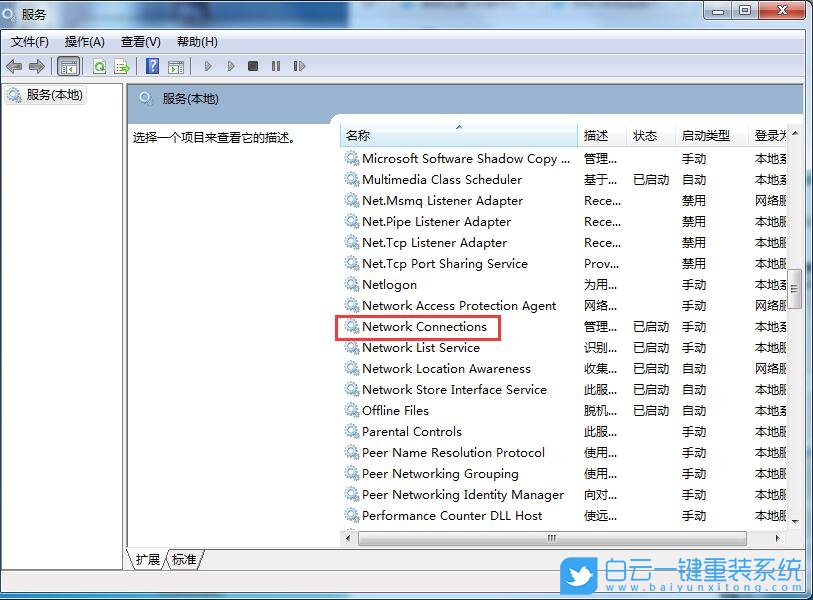Switch to the 标准 tab
Image resolution: width=813 pixels, height=600 pixels.
[x=183, y=561]
